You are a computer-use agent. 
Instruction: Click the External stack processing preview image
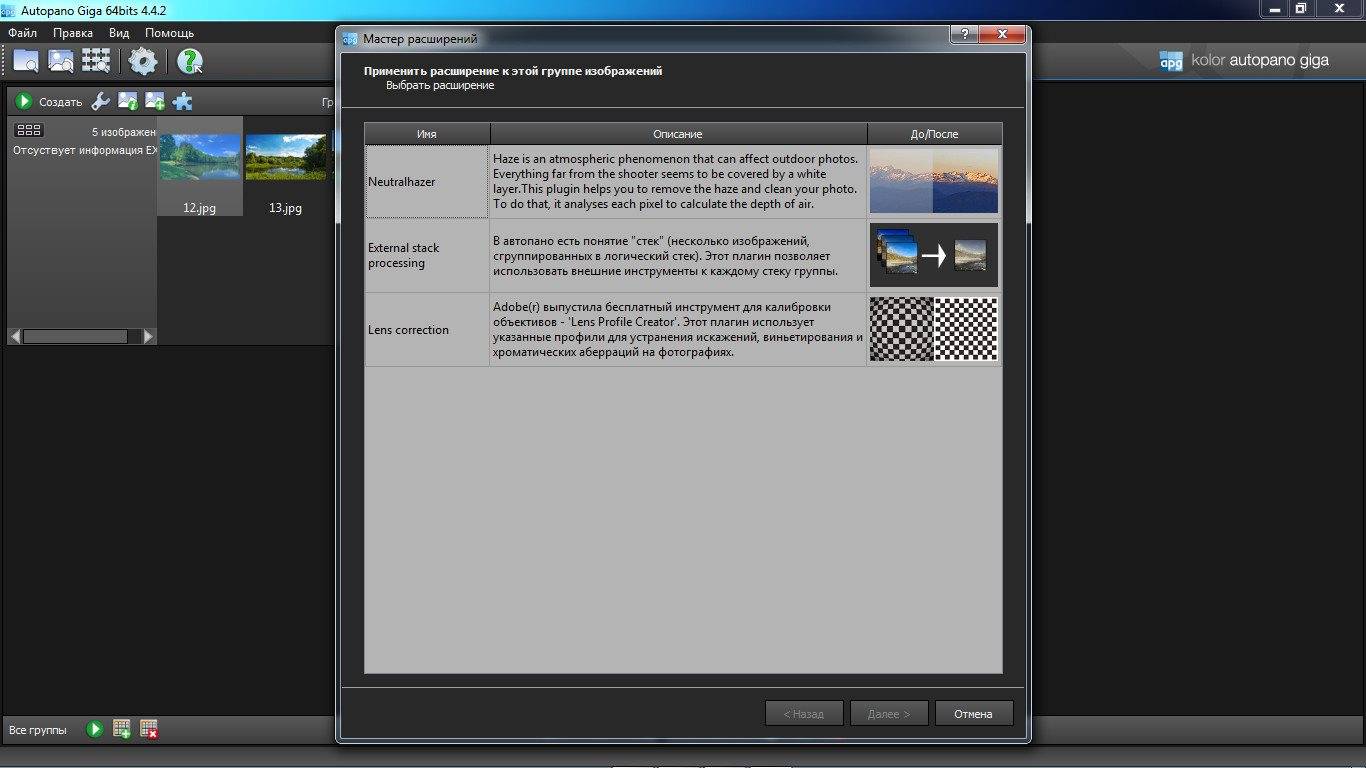coord(934,255)
